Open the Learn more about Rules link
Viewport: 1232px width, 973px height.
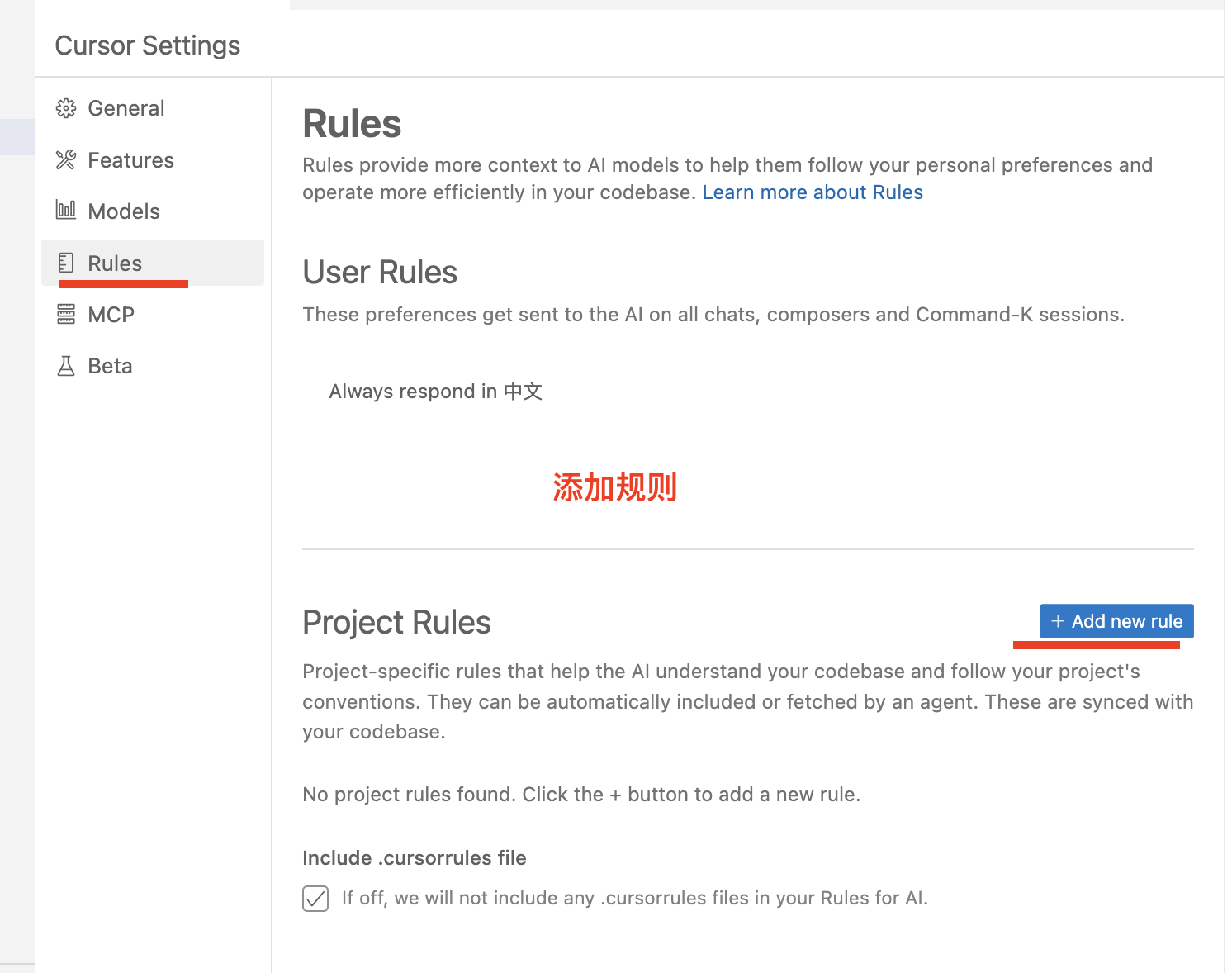click(x=813, y=192)
